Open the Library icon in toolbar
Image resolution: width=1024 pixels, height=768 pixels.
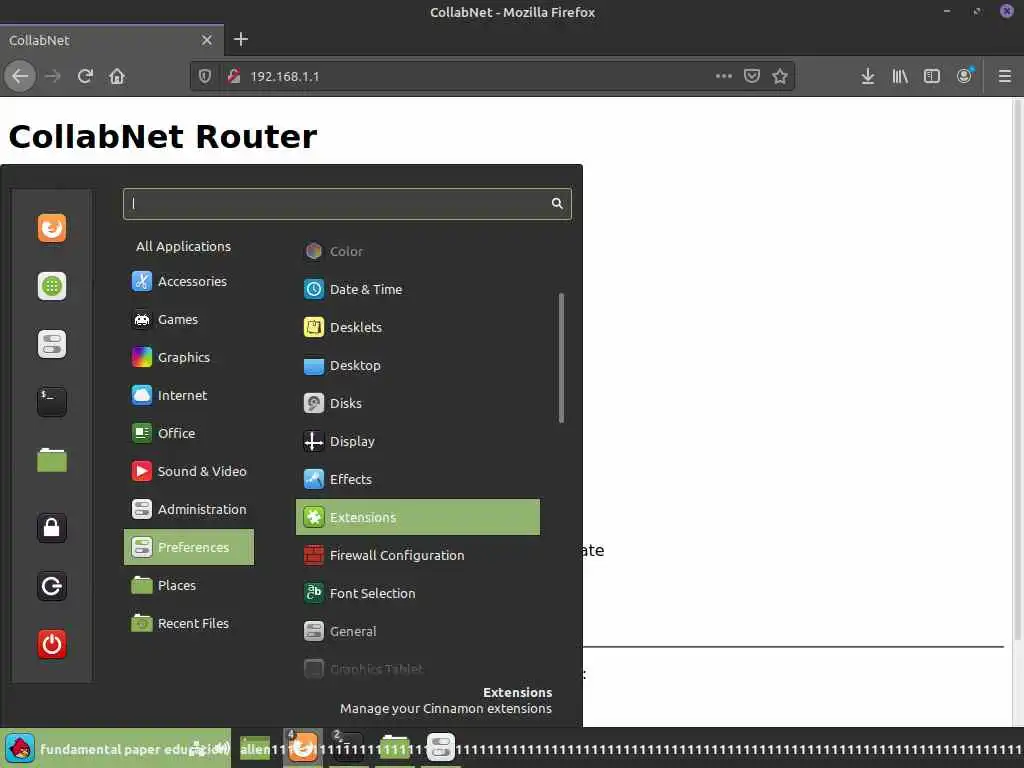coord(900,76)
